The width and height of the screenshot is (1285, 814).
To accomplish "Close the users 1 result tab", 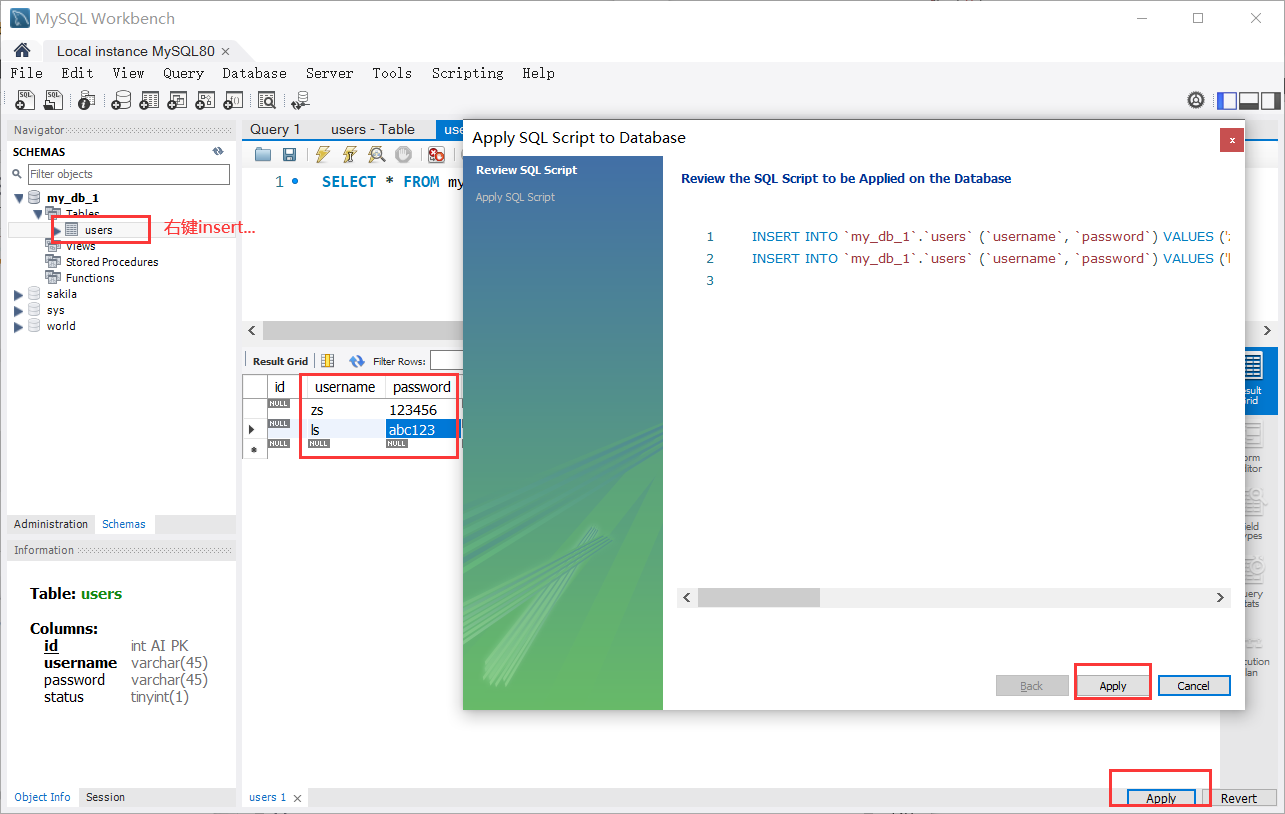I will click(x=297, y=798).
